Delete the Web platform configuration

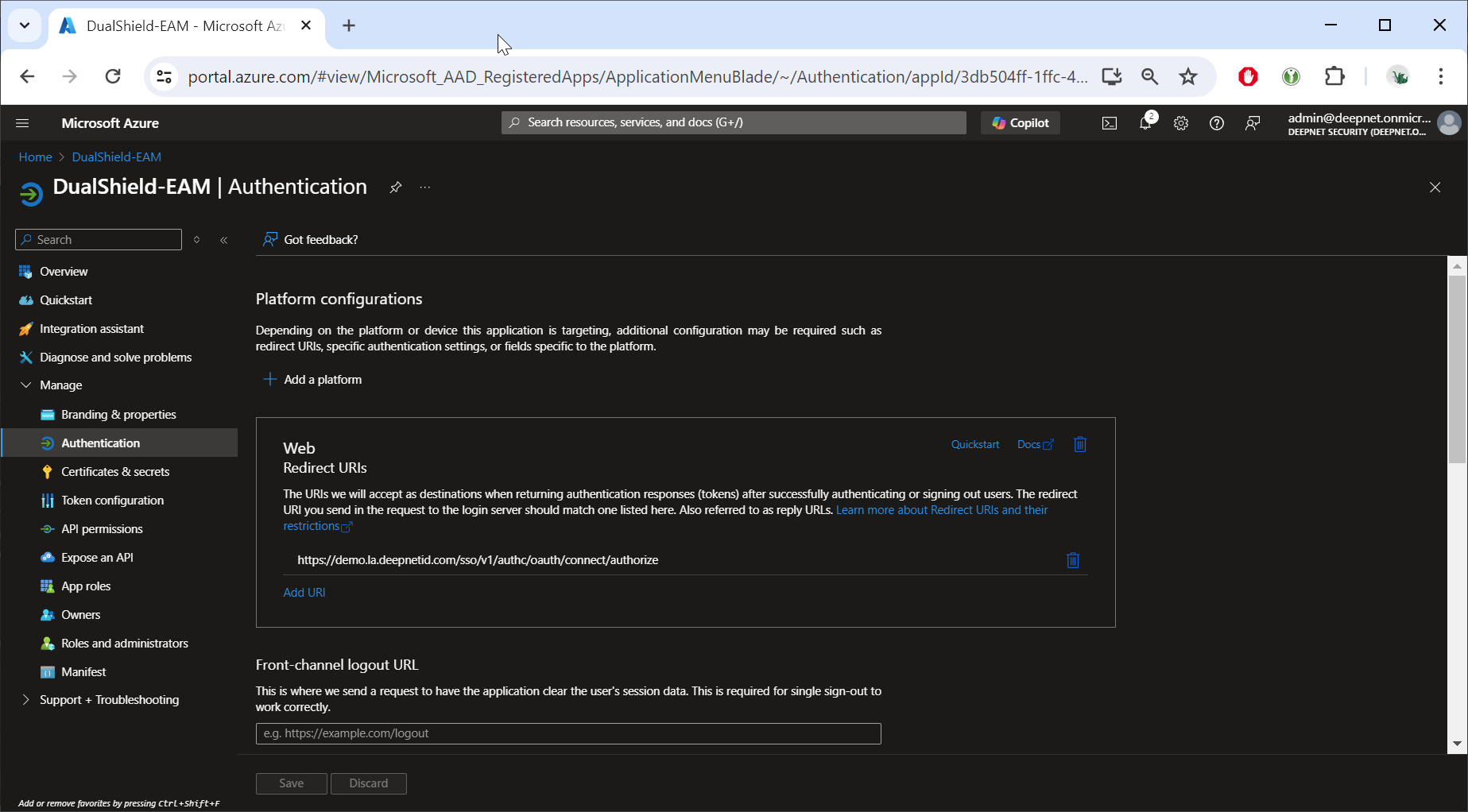(1079, 444)
